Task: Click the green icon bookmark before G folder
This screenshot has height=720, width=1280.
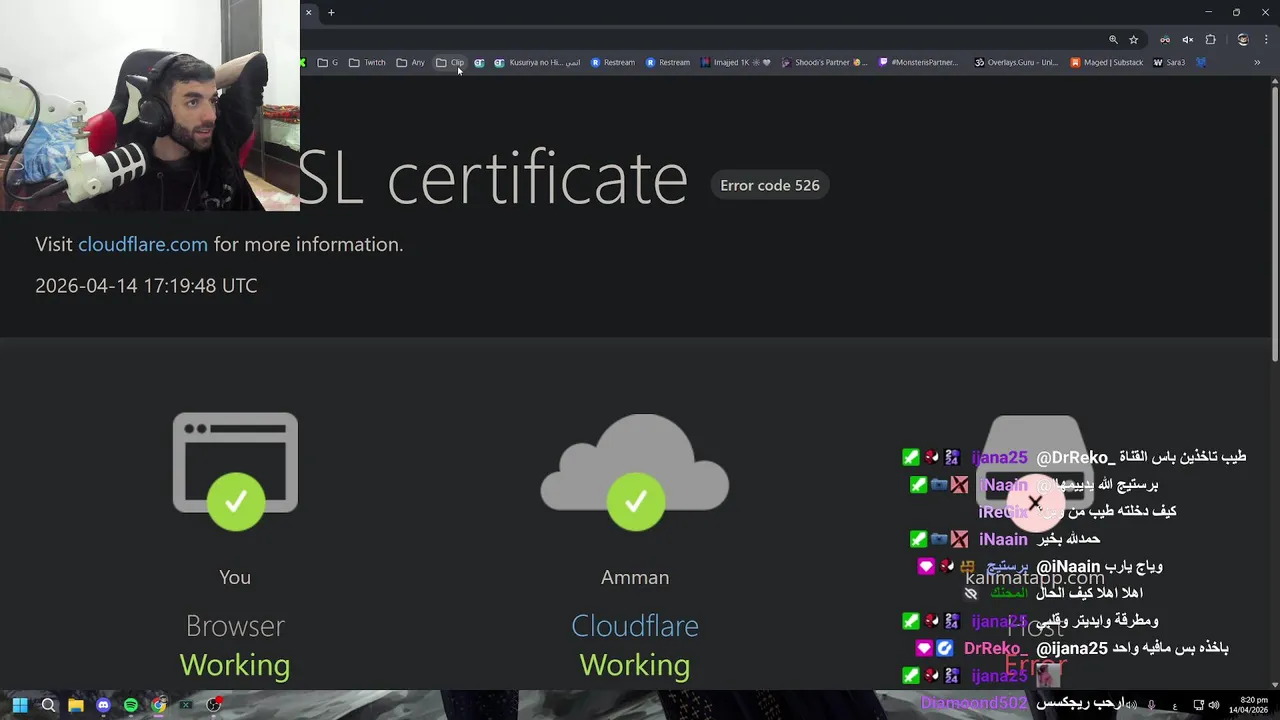Action: tap(303, 62)
